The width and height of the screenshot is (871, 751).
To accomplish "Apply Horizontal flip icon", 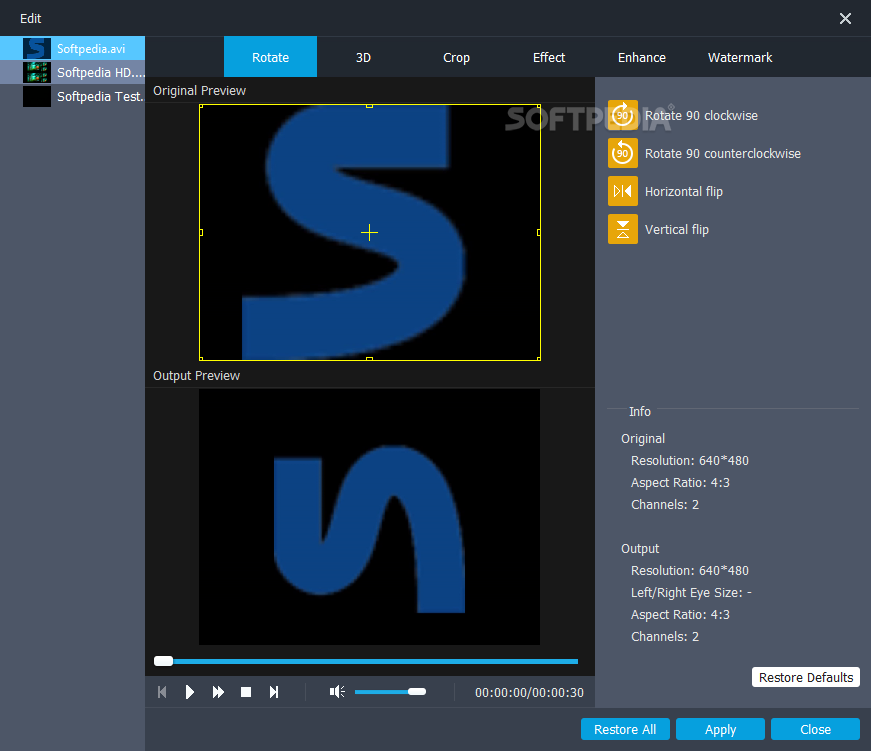I will tap(623, 191).
